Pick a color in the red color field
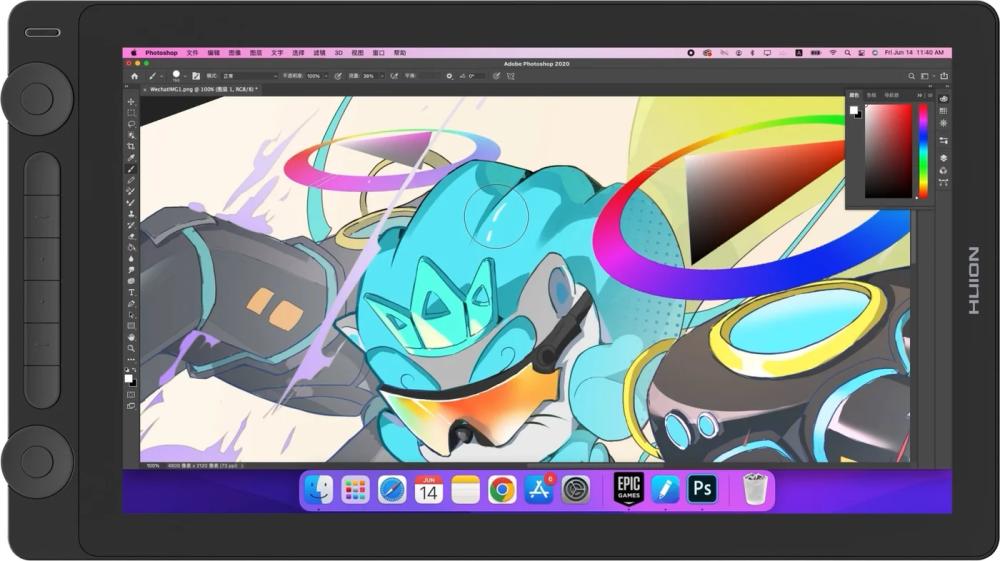Image resolution: width=1000 pixels, height=561 pixels. pos(888,151)
